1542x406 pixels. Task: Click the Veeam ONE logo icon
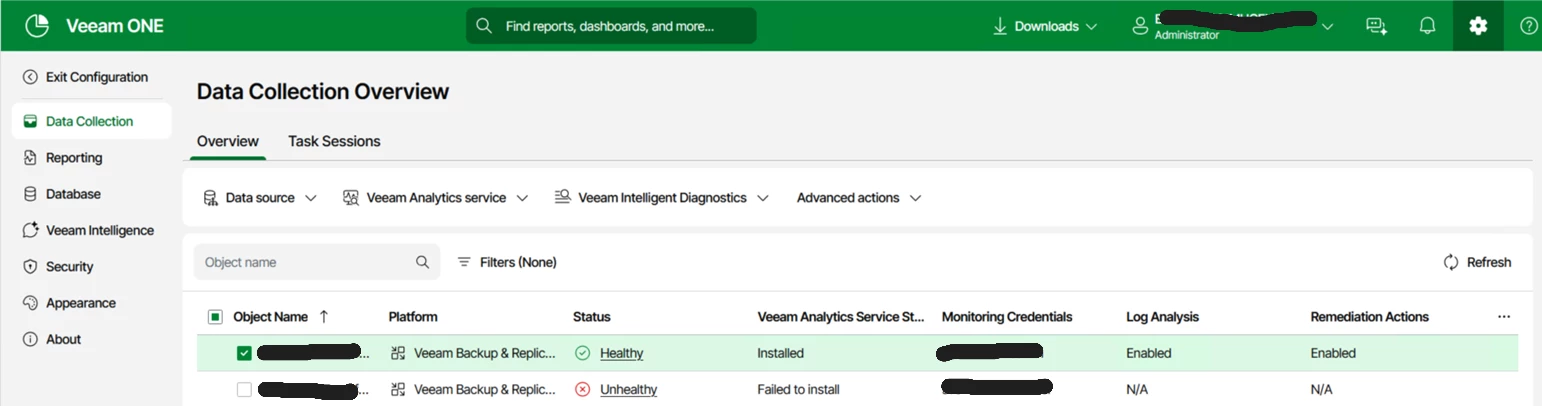click(37, 26)
